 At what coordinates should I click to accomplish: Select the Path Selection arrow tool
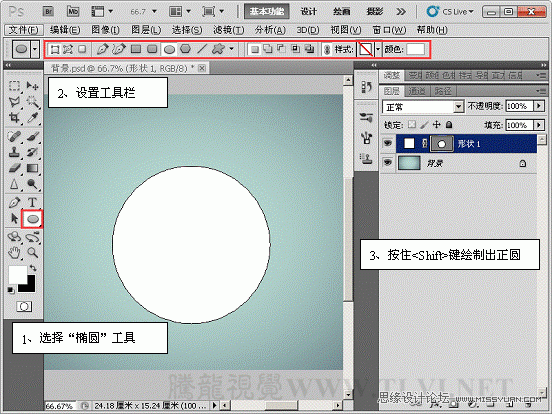tap(14, 219)
